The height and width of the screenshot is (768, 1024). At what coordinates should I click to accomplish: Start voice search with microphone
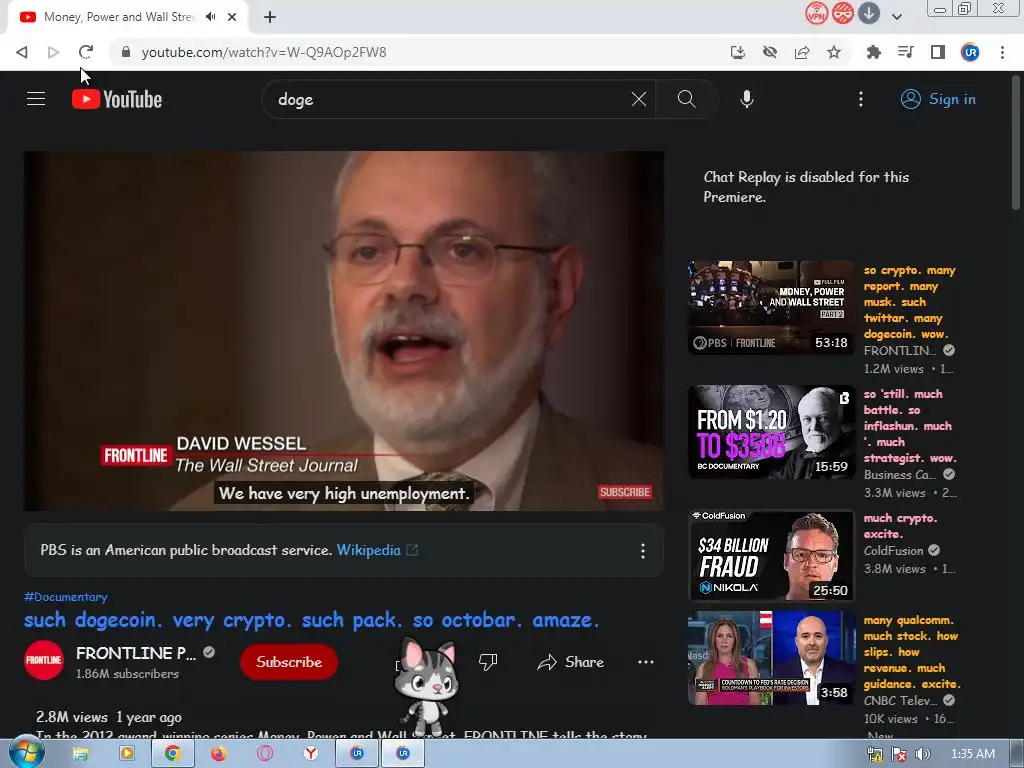coord(747,99)
